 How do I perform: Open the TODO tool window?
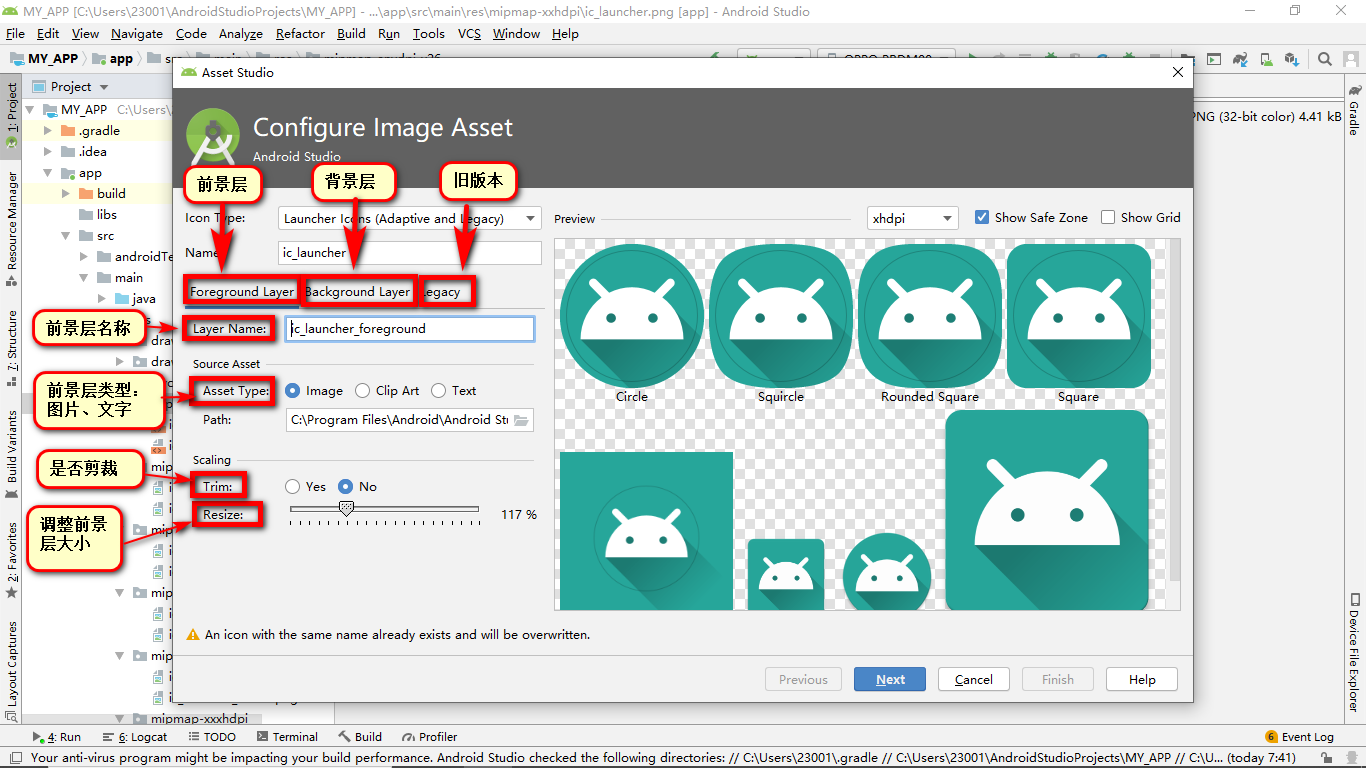(x=211, y=737)
